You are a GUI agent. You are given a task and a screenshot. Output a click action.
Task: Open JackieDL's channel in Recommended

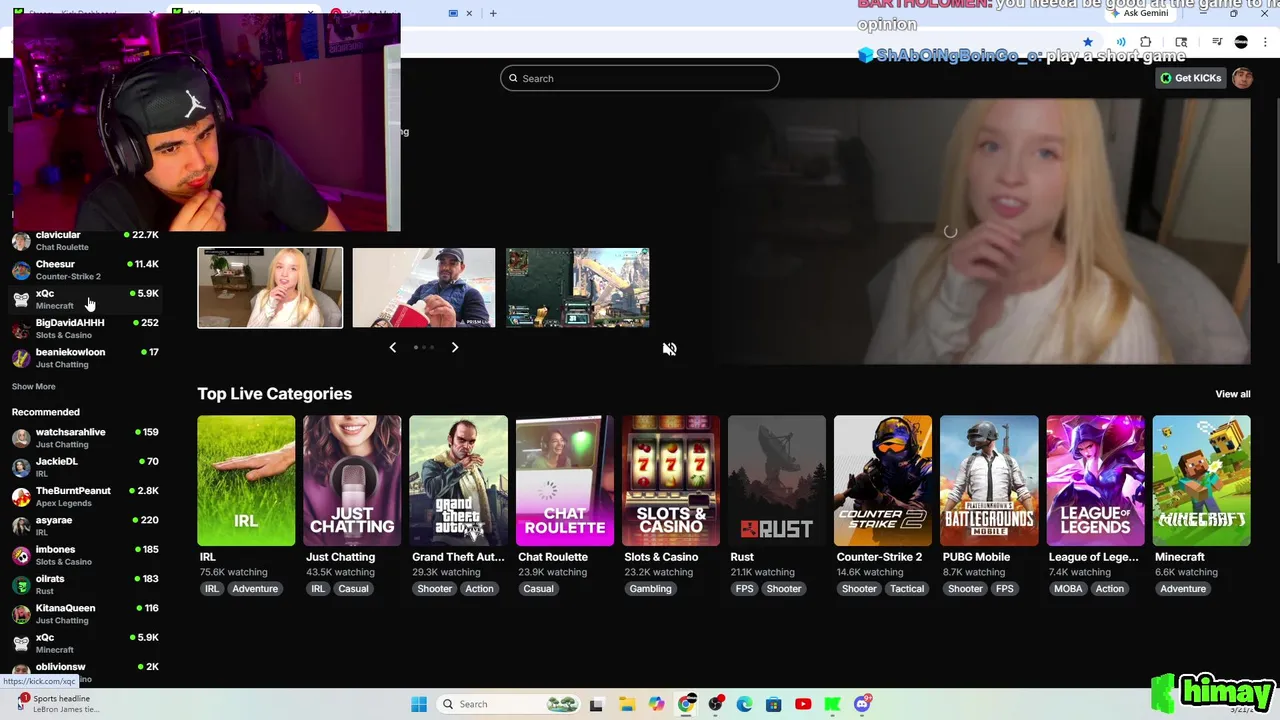click(85, 467)
